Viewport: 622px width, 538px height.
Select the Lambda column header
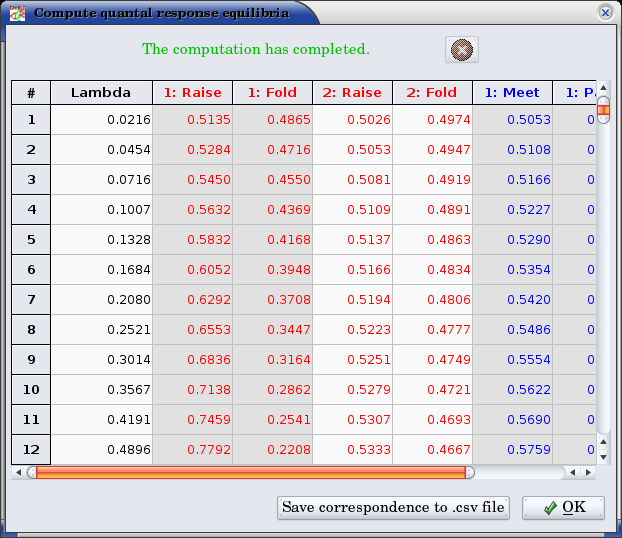100,93
